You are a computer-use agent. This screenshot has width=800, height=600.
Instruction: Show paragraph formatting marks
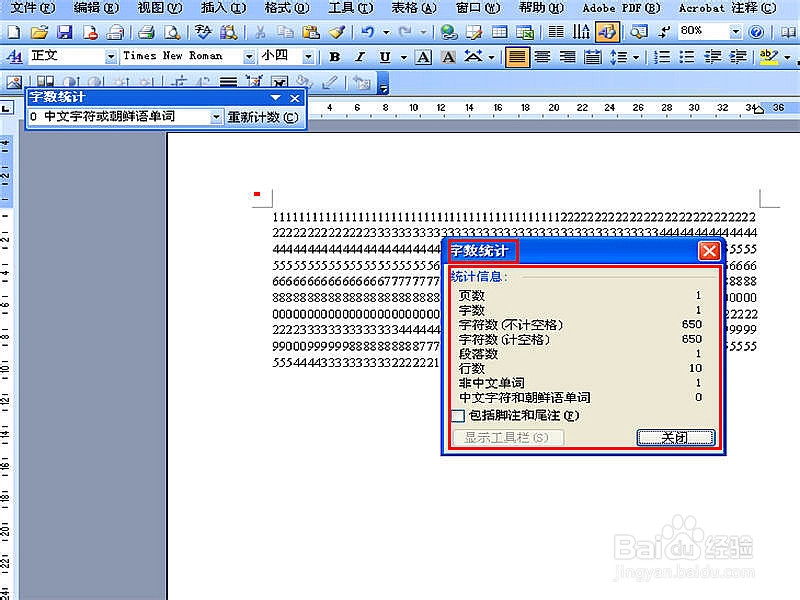(664, 33)
